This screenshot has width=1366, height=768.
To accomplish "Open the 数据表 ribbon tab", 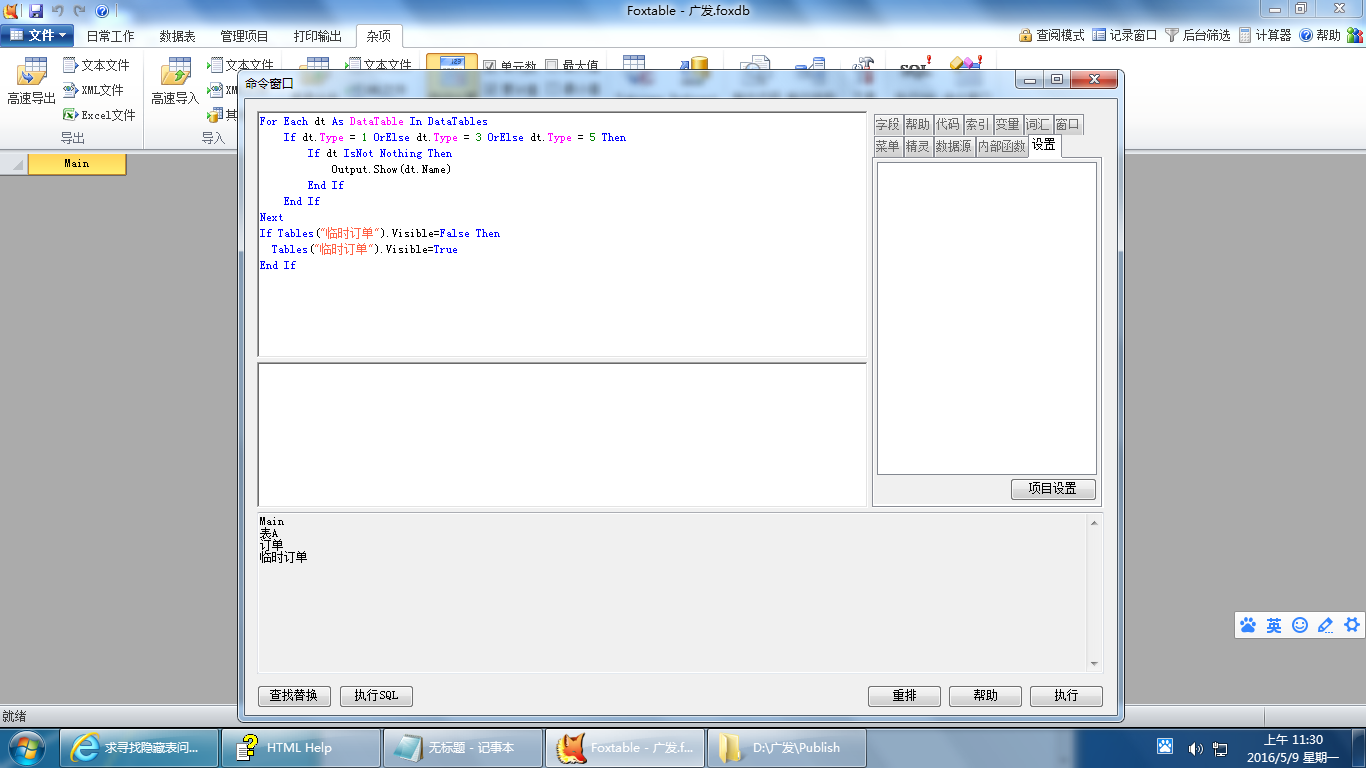I will (177, 36).
